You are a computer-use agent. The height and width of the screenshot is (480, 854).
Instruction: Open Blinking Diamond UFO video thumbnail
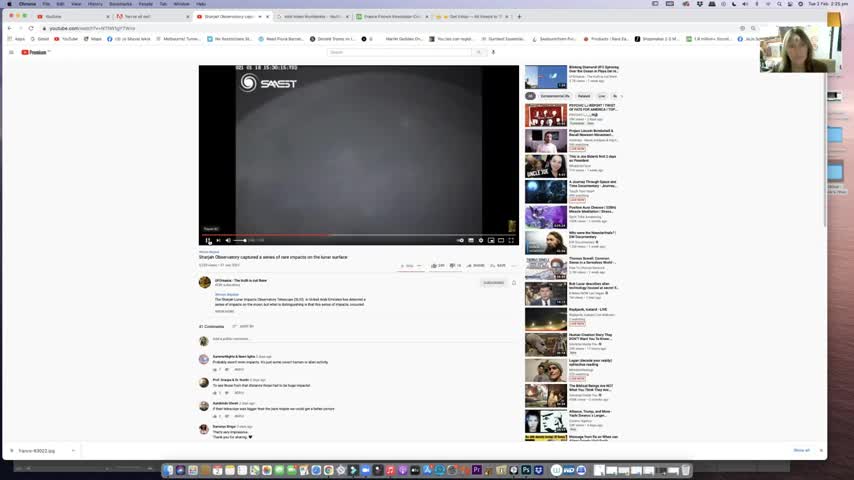(546, 77)
